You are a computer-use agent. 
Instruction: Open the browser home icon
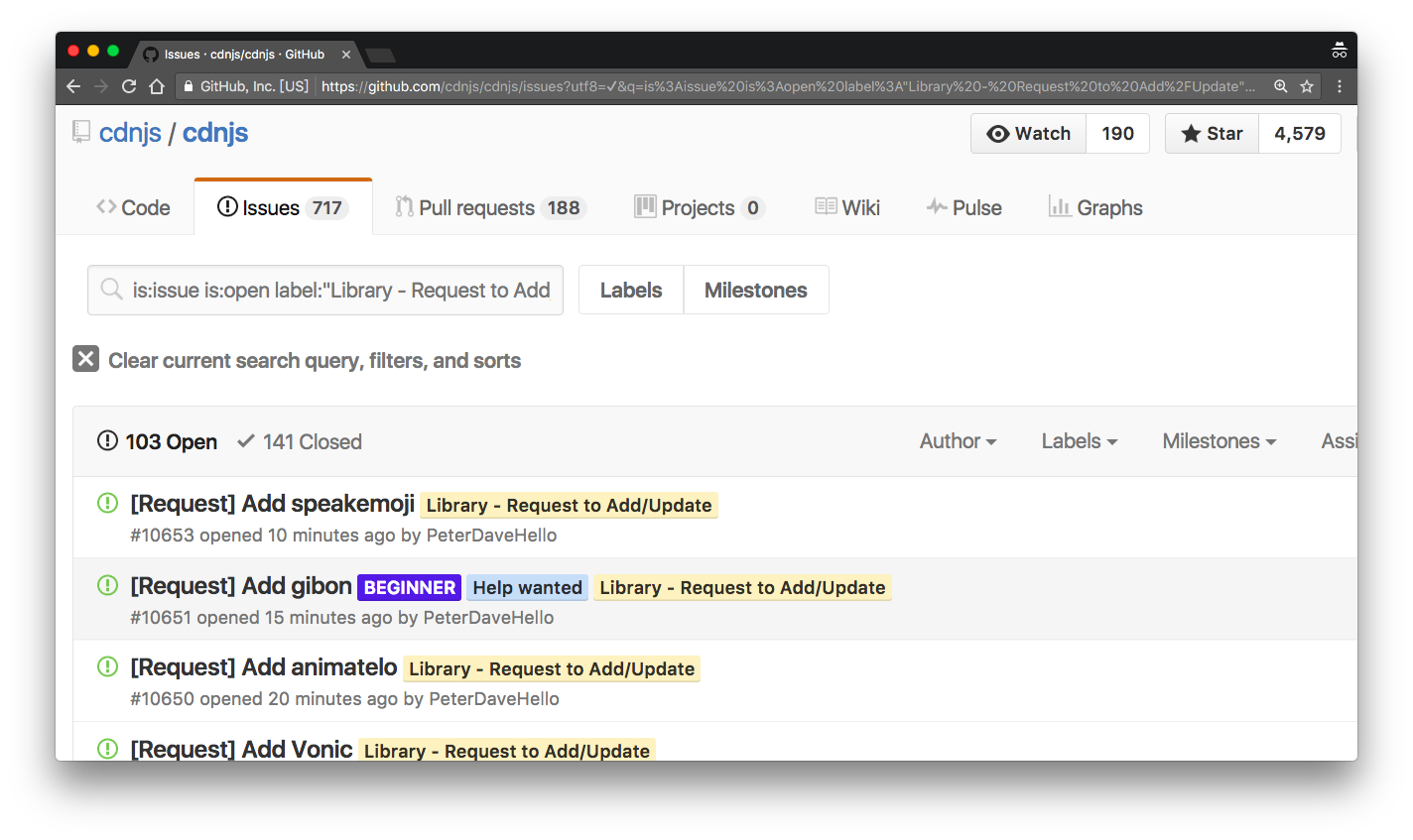tap(157, 86)
